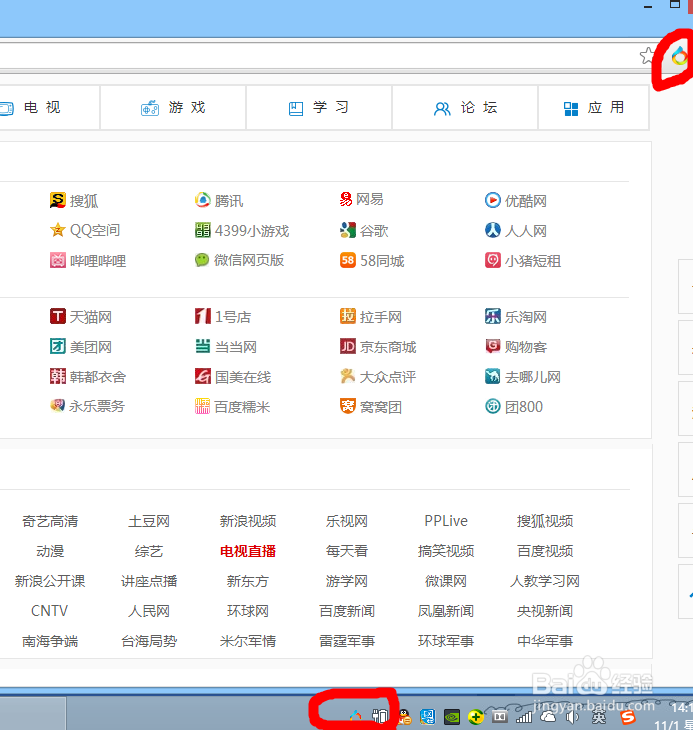
Task: Click the volume speaker tray icon
Action: (x=572, y=717)
